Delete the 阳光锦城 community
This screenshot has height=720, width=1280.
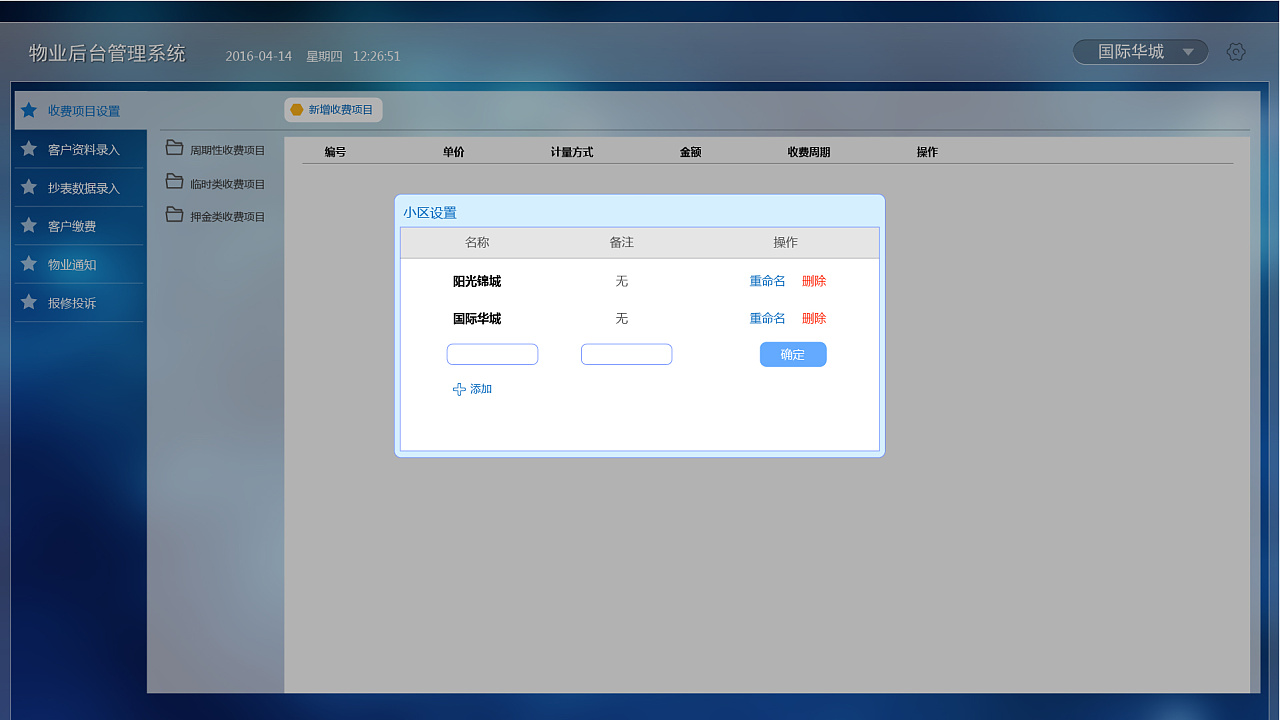point(814,281)
